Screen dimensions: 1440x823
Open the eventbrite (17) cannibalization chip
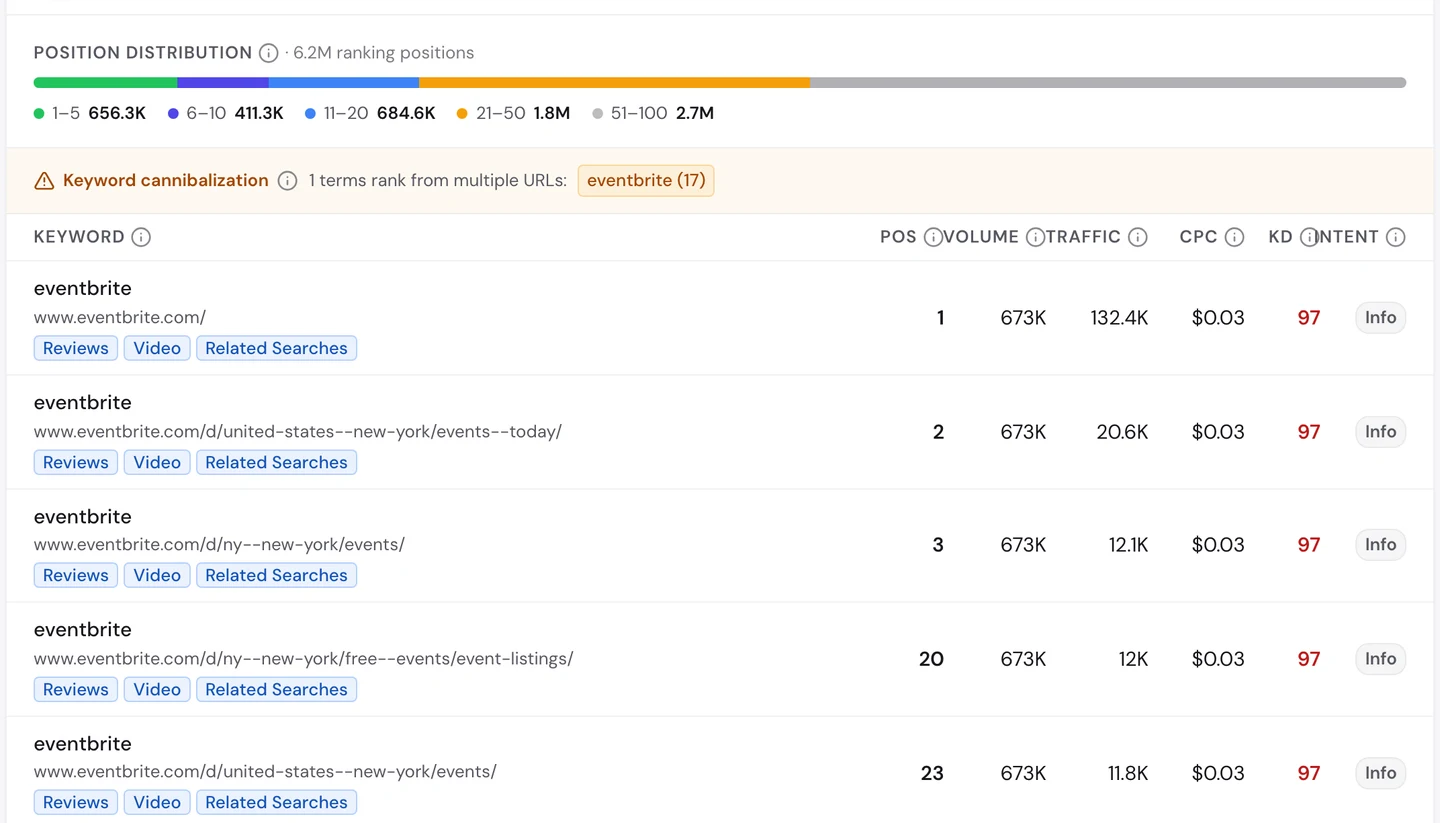click(646, 181)
